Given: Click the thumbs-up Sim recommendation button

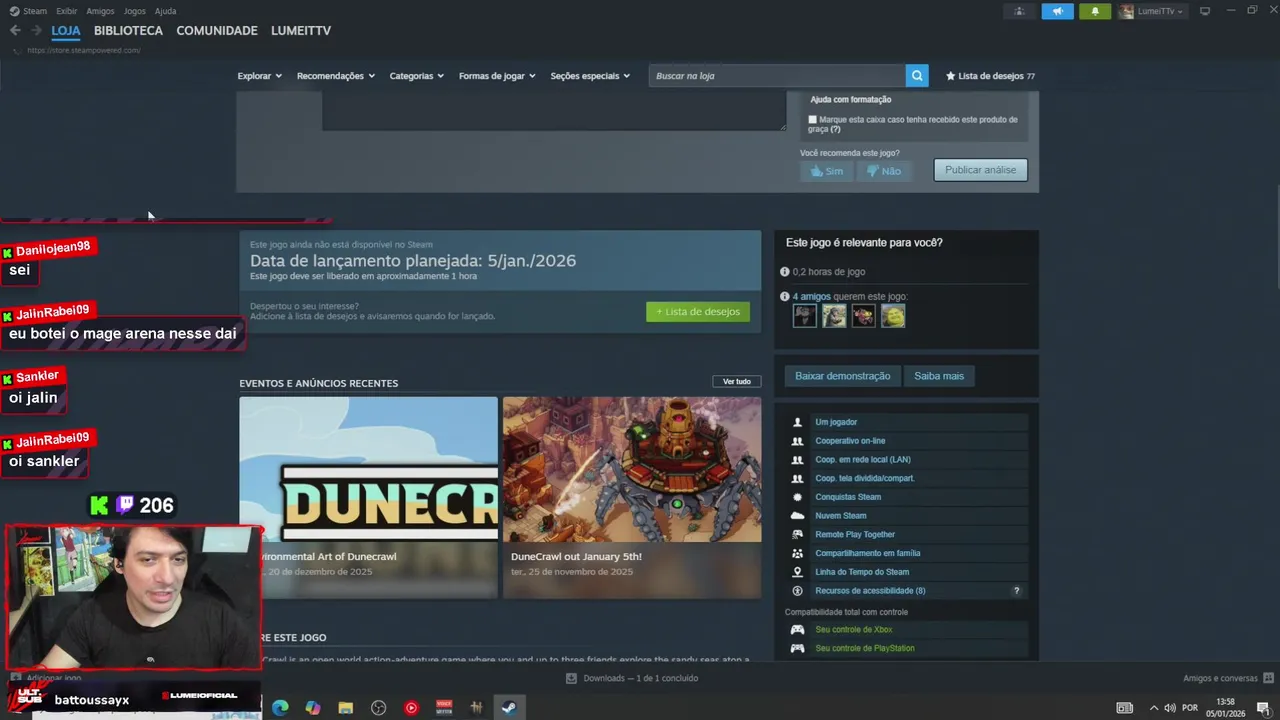Looking at the screenshot, I should click(x=826, y=171).
